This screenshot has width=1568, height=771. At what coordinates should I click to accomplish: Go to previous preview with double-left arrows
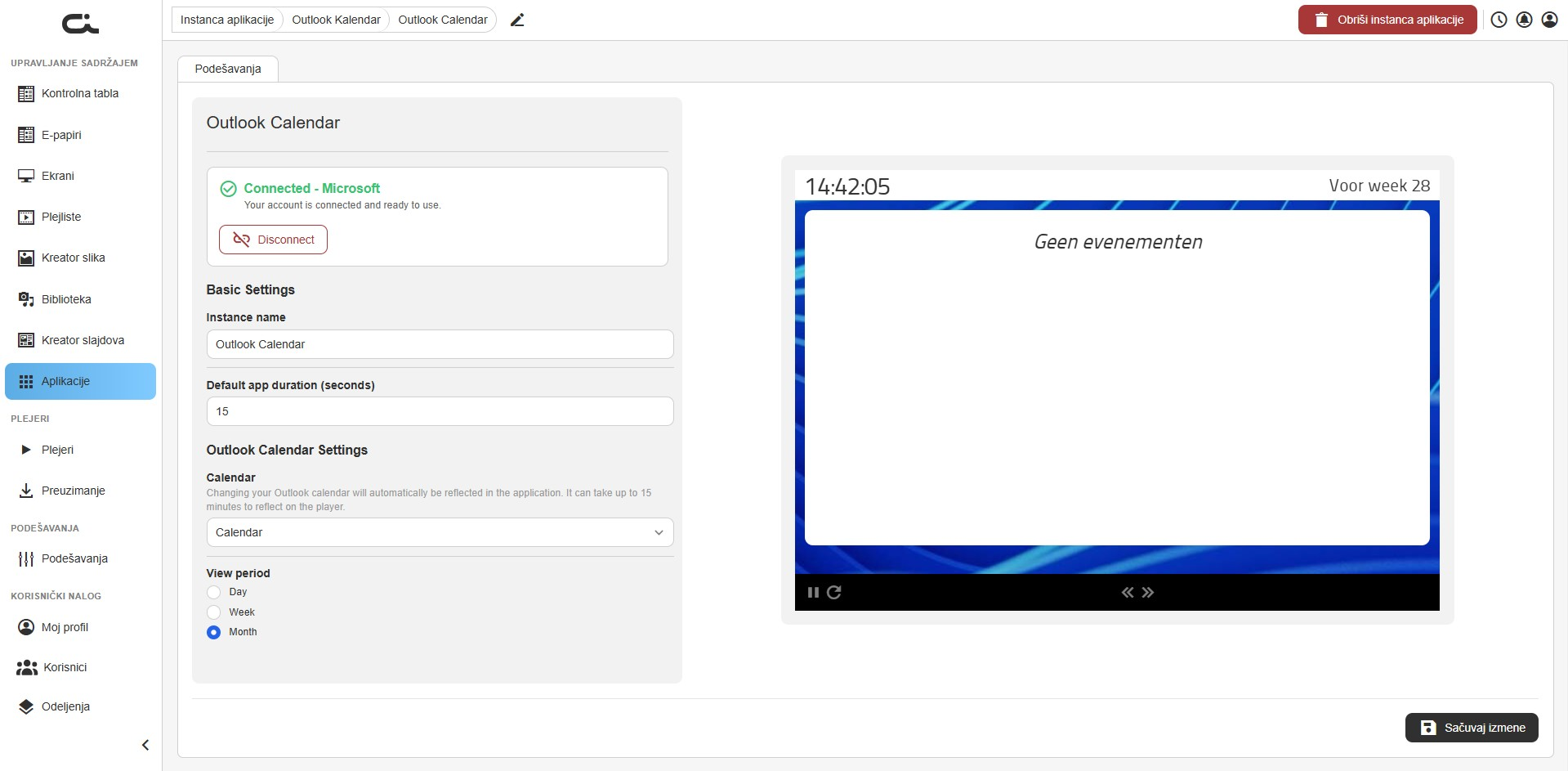pyautogui.click(x=1128, y=593)
